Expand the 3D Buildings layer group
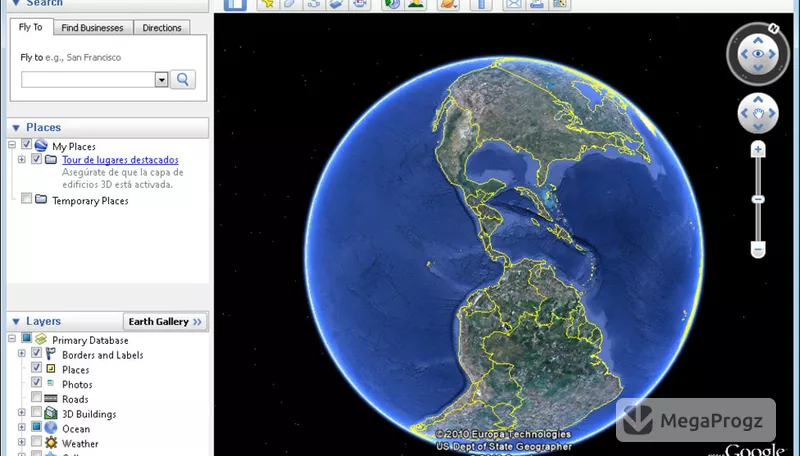The width and height of the screenshot is (800, 456). click(x=21, y=413)
